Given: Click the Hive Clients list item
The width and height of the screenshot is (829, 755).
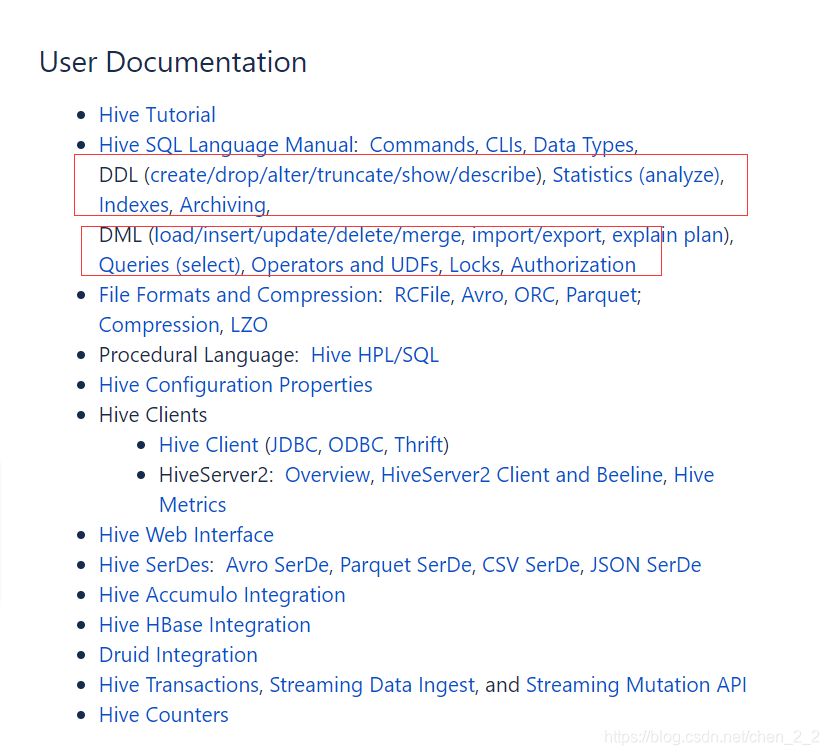Looking at the screenshot, I should point(153,415).
